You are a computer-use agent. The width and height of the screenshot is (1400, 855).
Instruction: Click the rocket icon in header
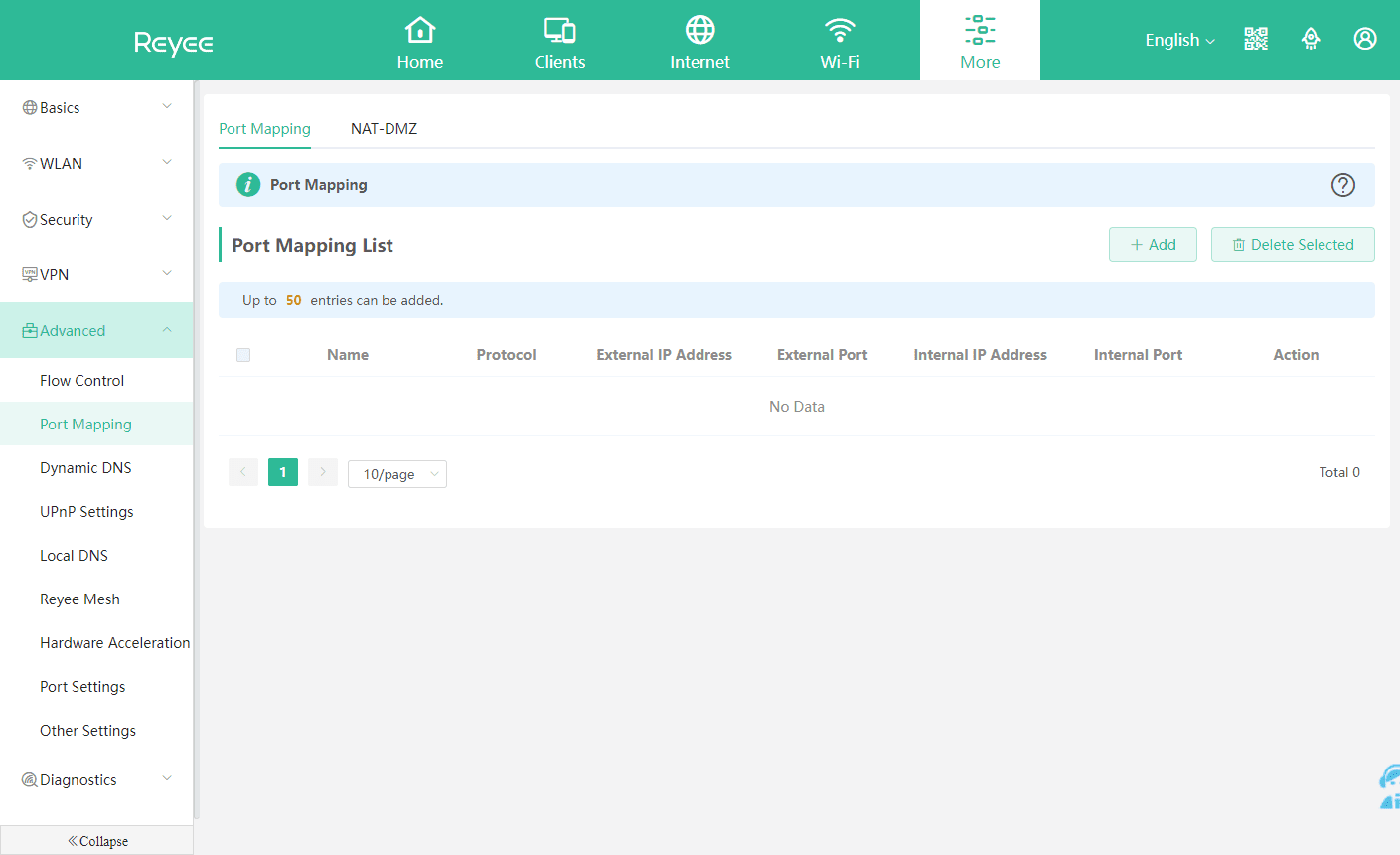click(x=1311, y=39)
